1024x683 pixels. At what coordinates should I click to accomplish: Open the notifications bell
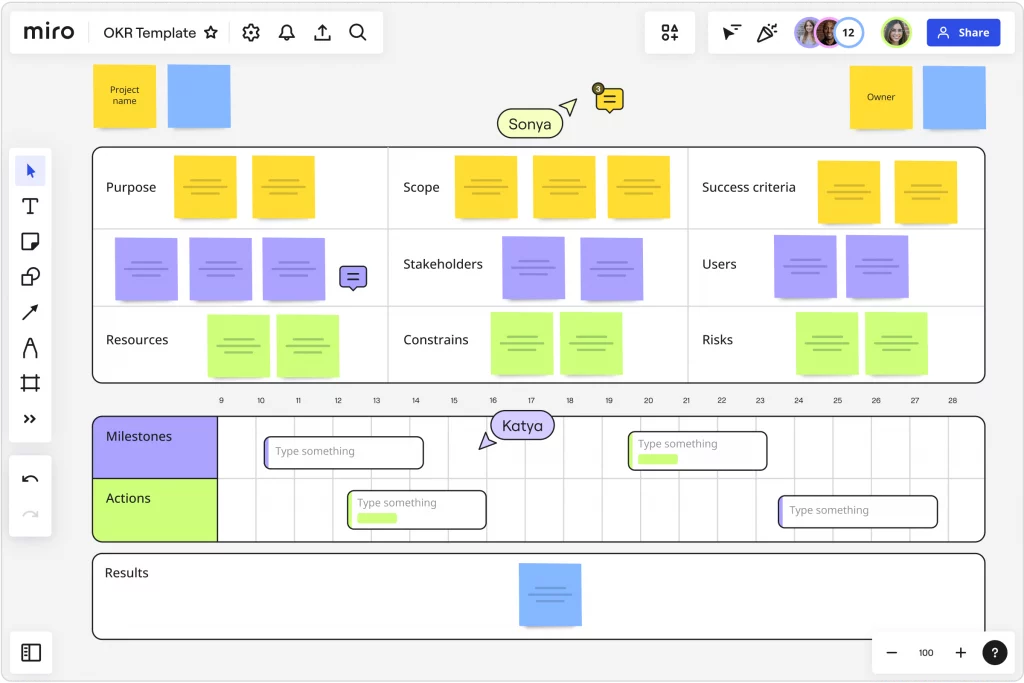[287, 33]
